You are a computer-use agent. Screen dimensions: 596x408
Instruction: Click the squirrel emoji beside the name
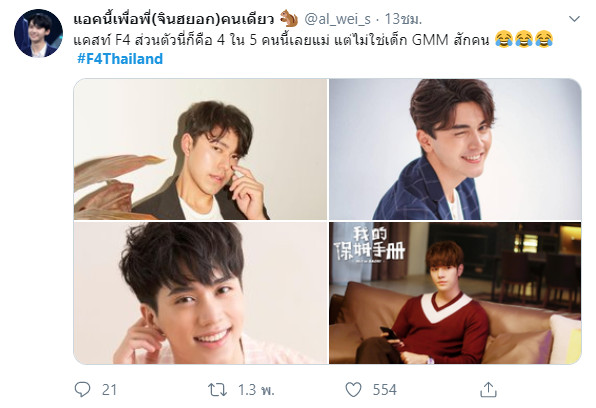pos(289,18)
